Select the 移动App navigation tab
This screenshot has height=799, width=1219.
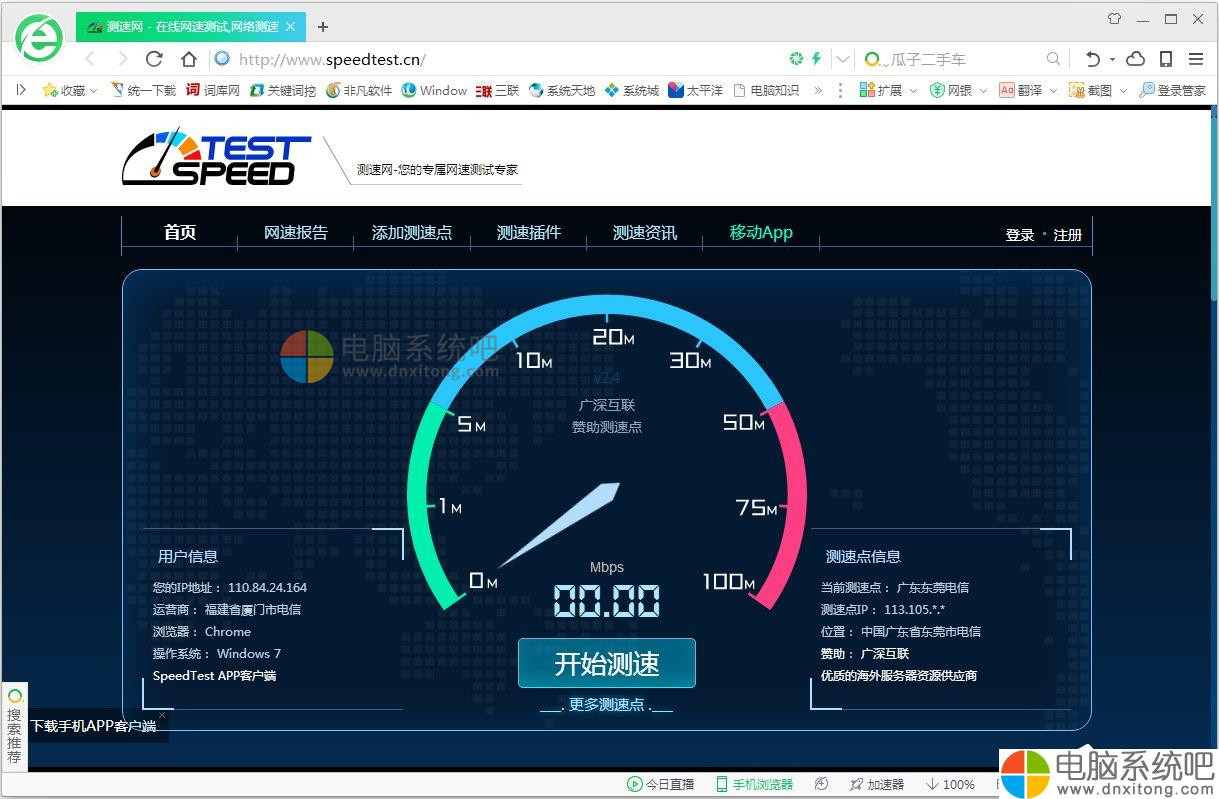pyautogui.click(x=761, y=232)
